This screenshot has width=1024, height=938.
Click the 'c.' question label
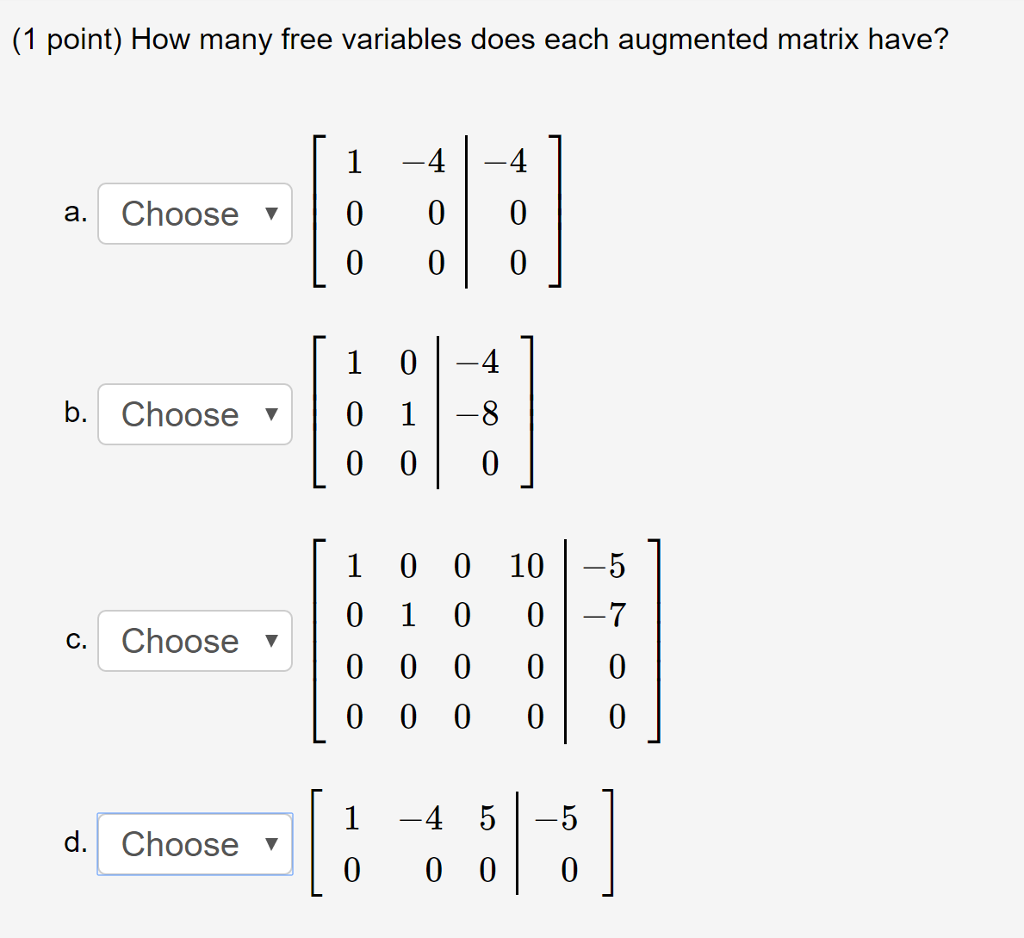(76, 640)
